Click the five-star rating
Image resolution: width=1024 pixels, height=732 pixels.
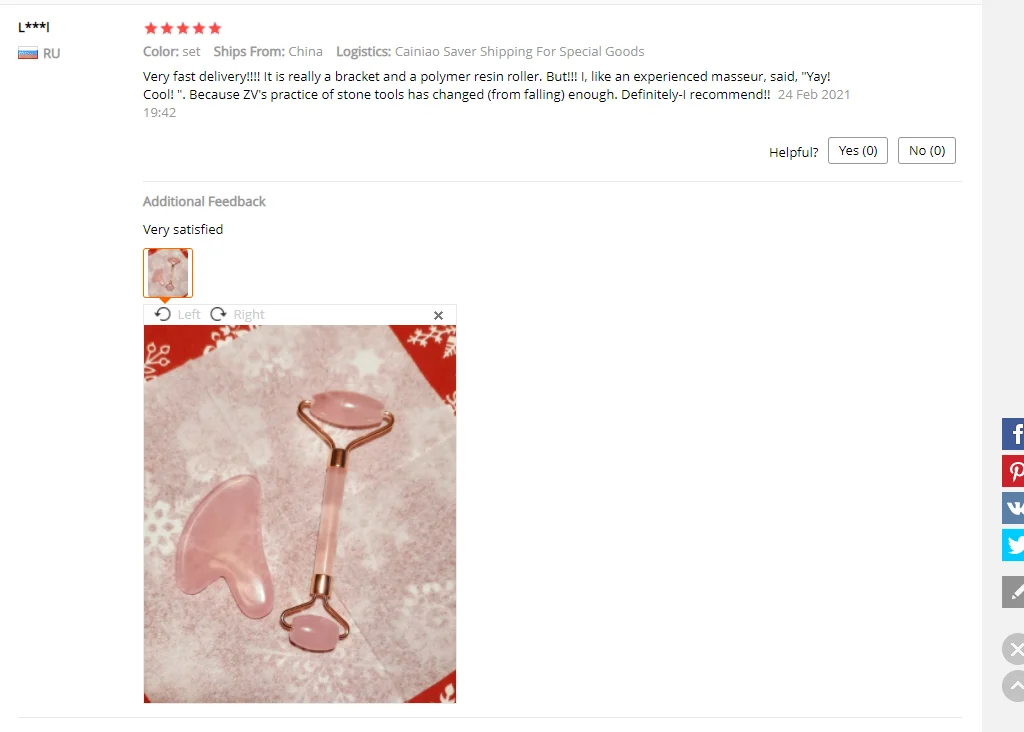[x=183, y=28]
